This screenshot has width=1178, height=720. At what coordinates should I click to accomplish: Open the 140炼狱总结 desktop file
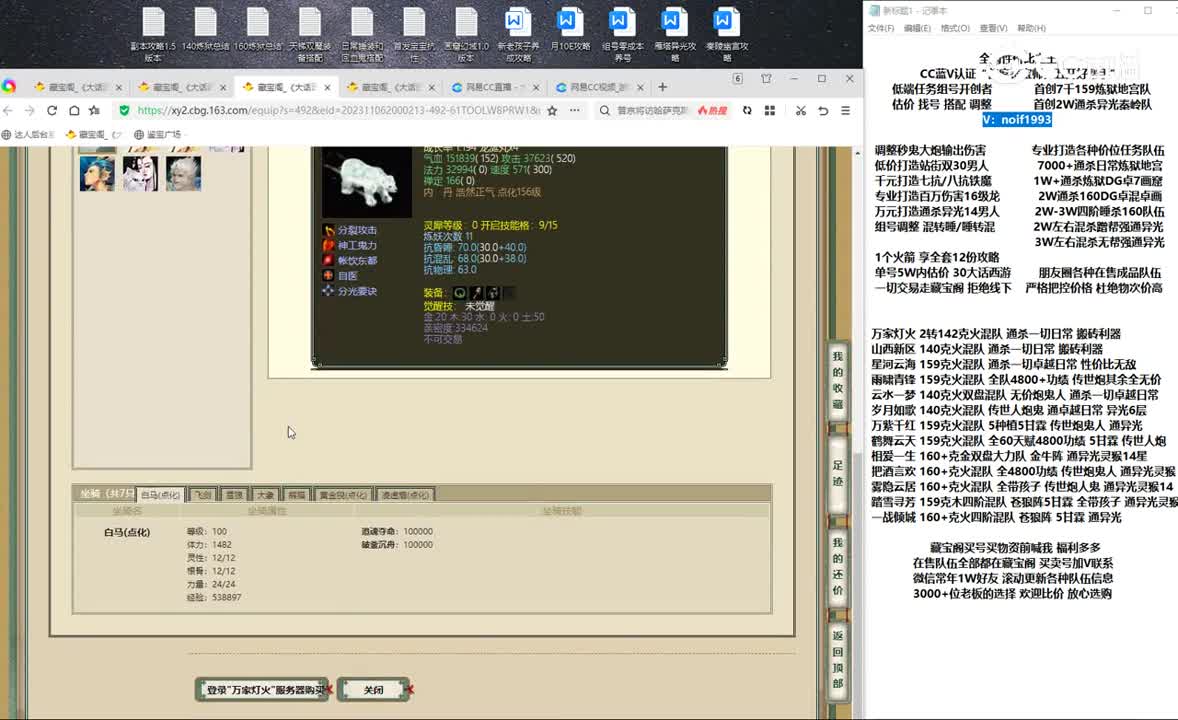point(205,30)
